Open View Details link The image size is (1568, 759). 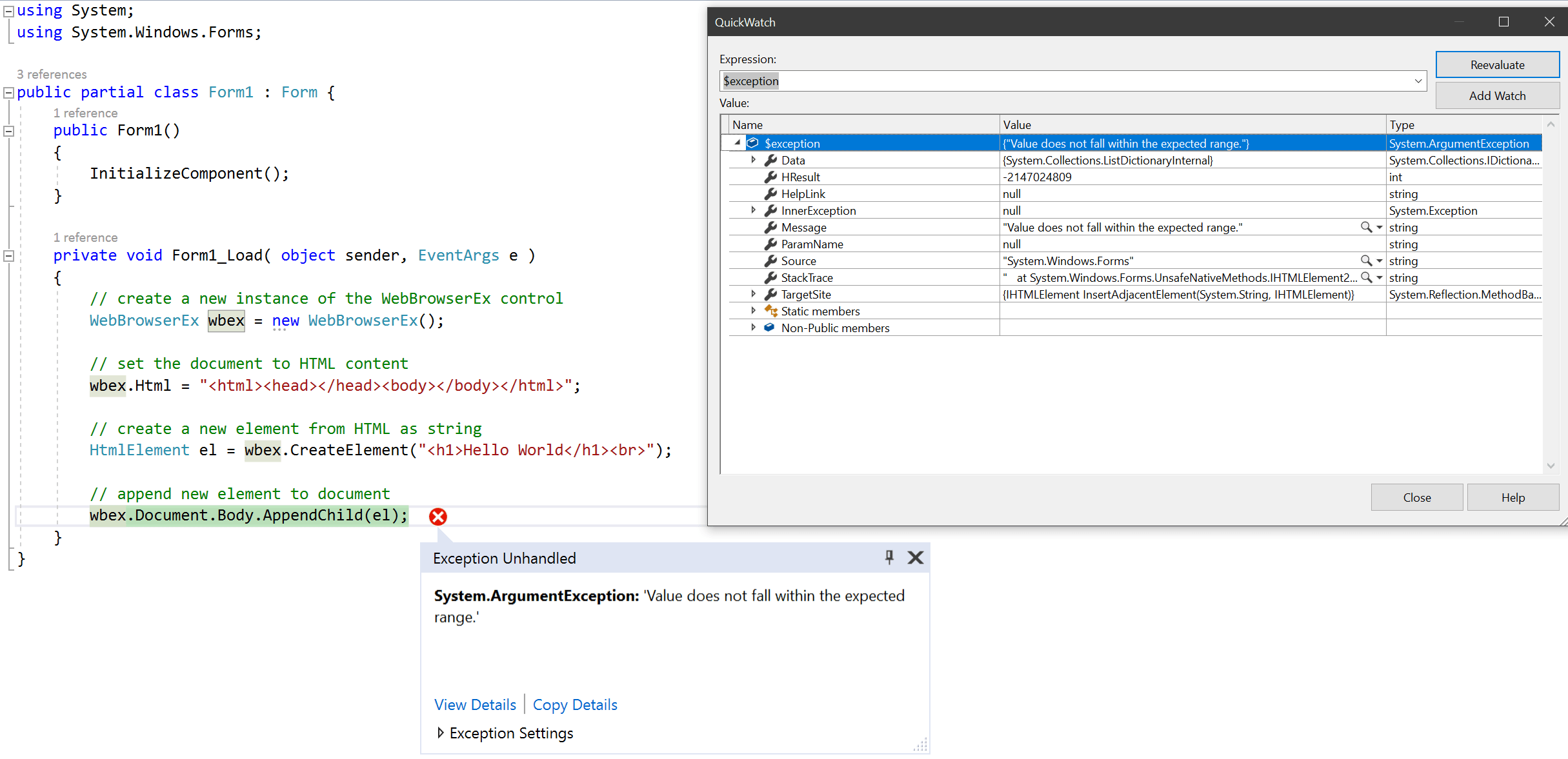click(475, 704)
